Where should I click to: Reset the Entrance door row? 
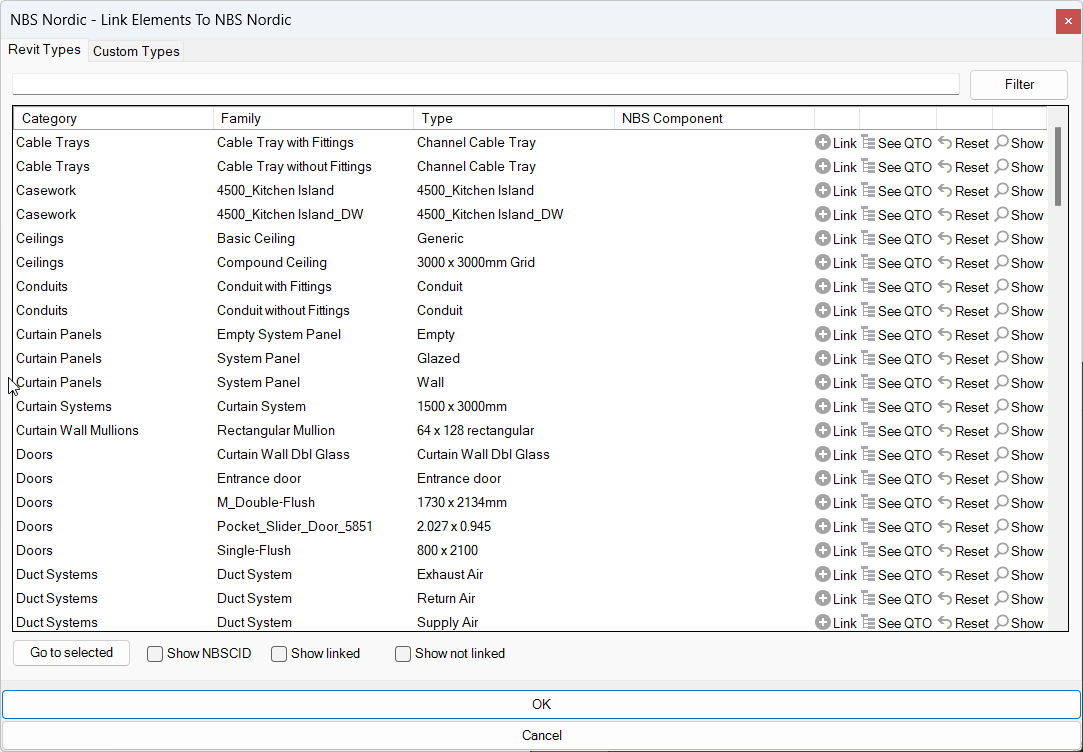[x=964, y=479]
